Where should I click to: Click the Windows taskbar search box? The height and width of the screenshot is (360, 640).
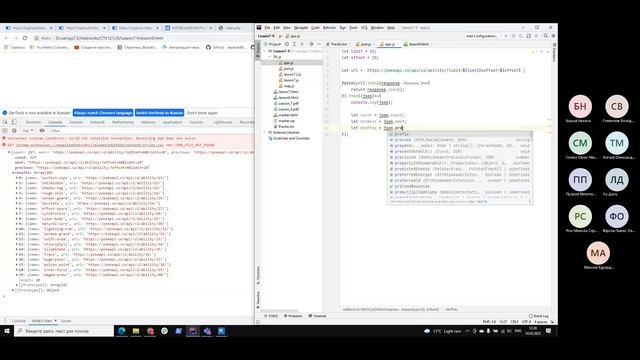pos(64,331)
